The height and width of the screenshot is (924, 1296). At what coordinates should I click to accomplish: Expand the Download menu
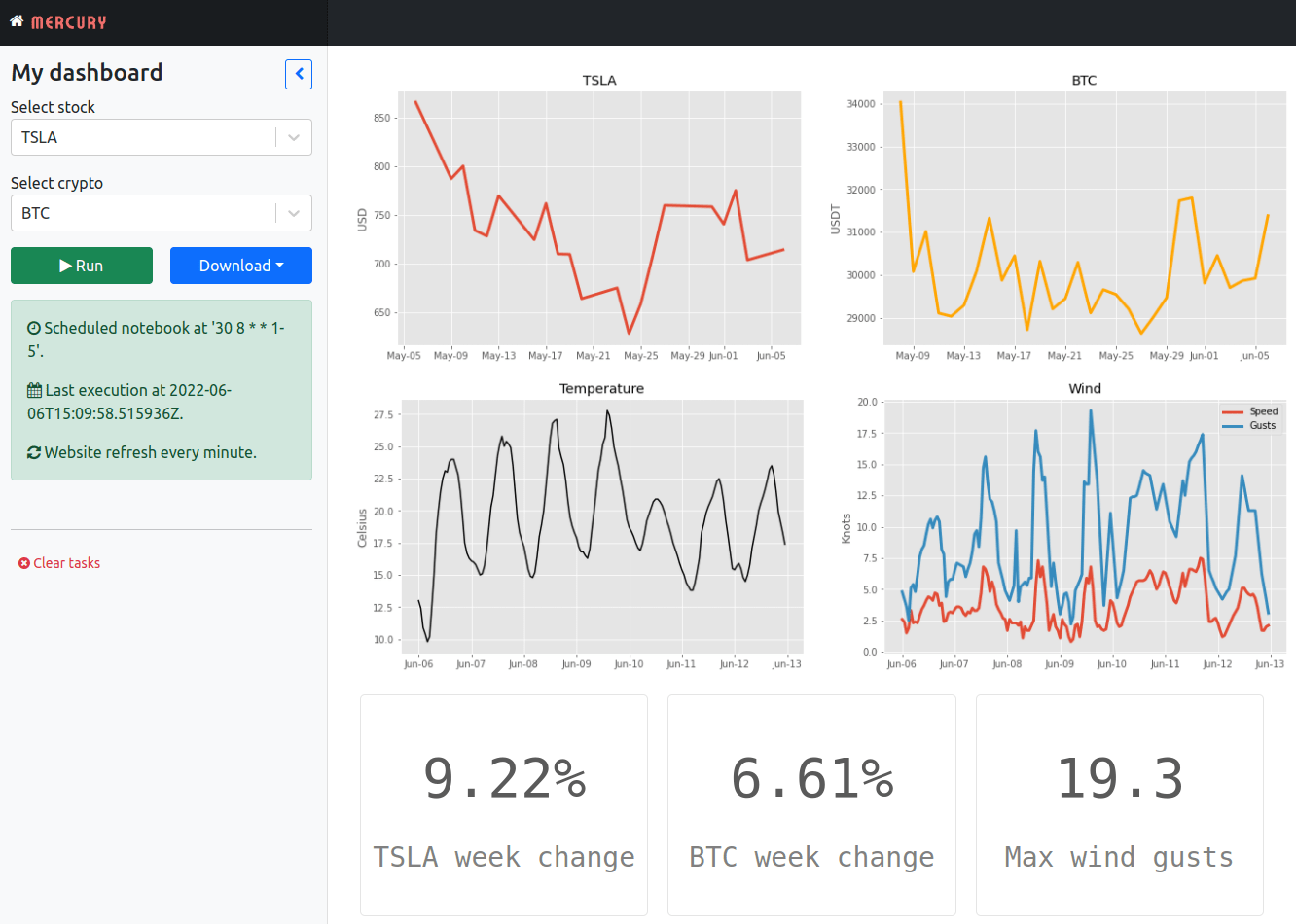coord(240,265)
